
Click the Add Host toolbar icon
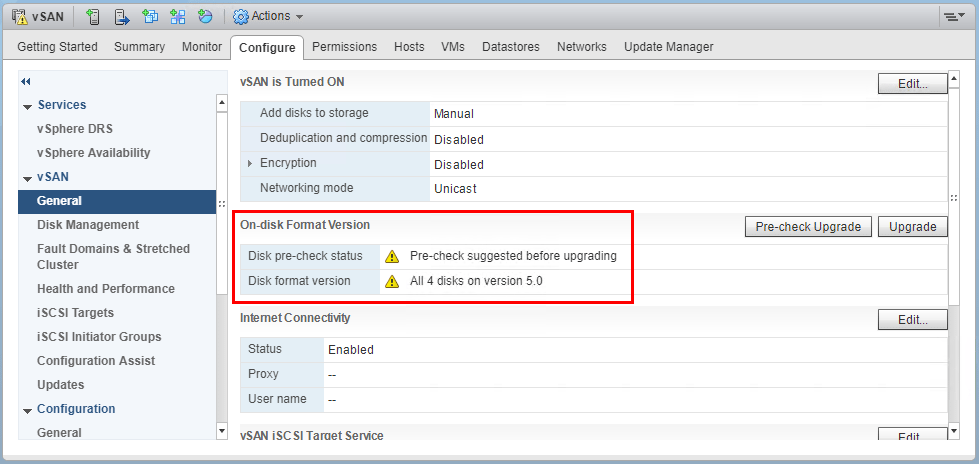93,16
